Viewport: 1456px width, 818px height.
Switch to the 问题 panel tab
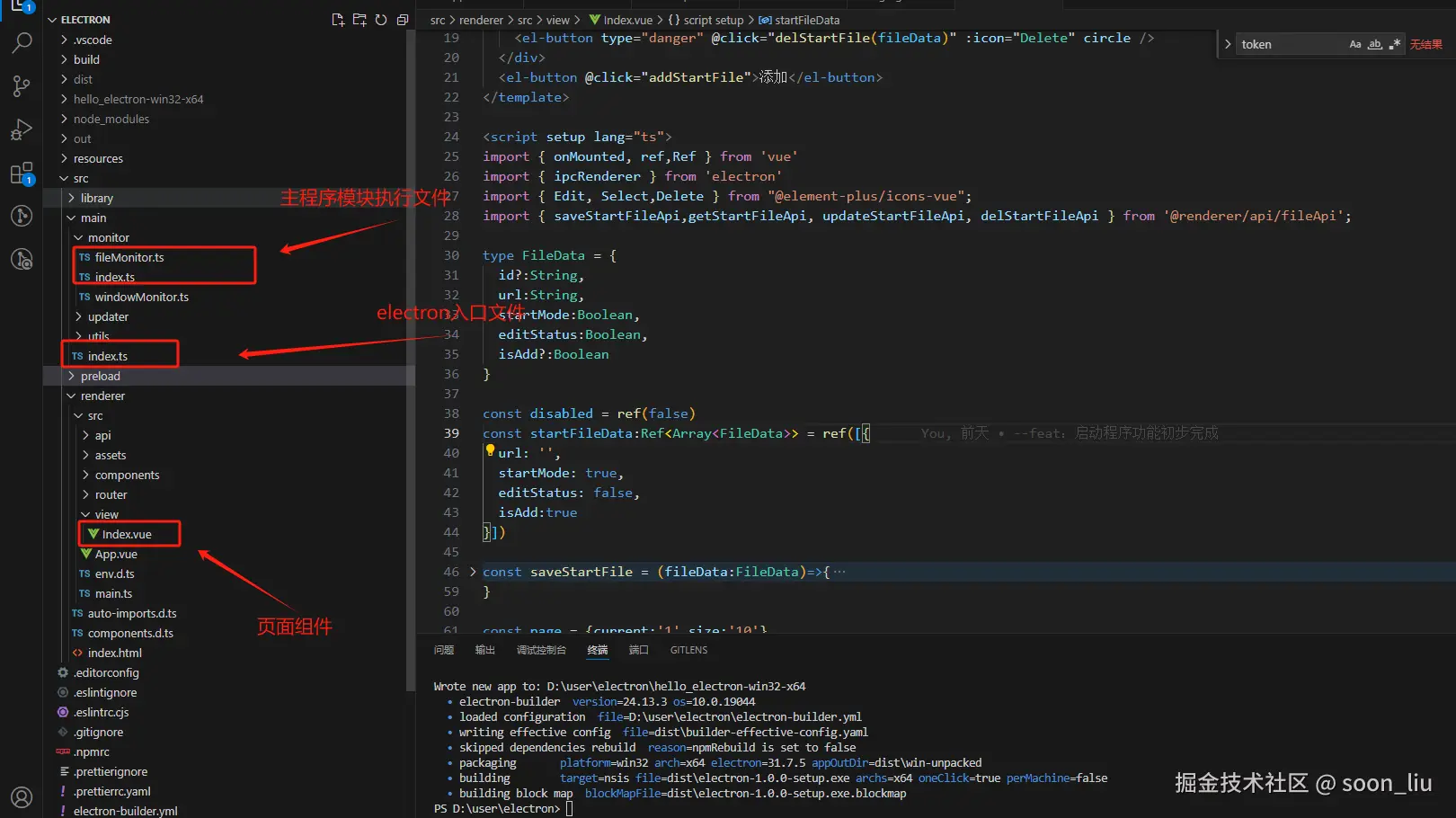point(444,650)
